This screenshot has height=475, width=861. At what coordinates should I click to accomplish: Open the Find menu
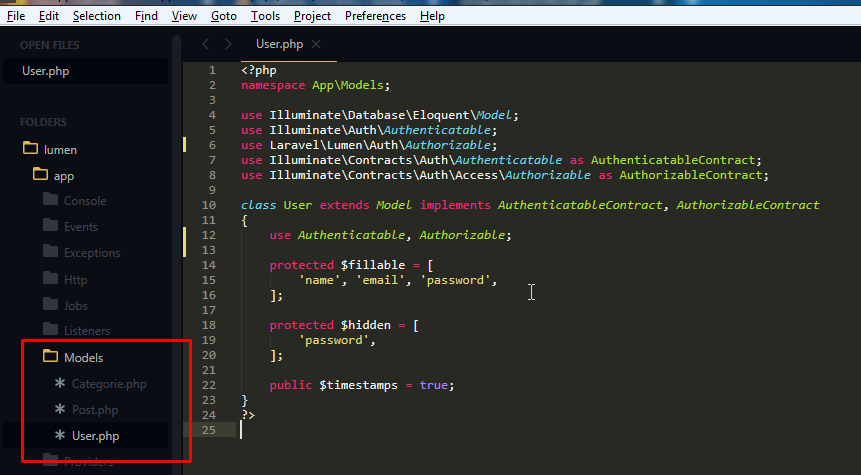[146, 16]
